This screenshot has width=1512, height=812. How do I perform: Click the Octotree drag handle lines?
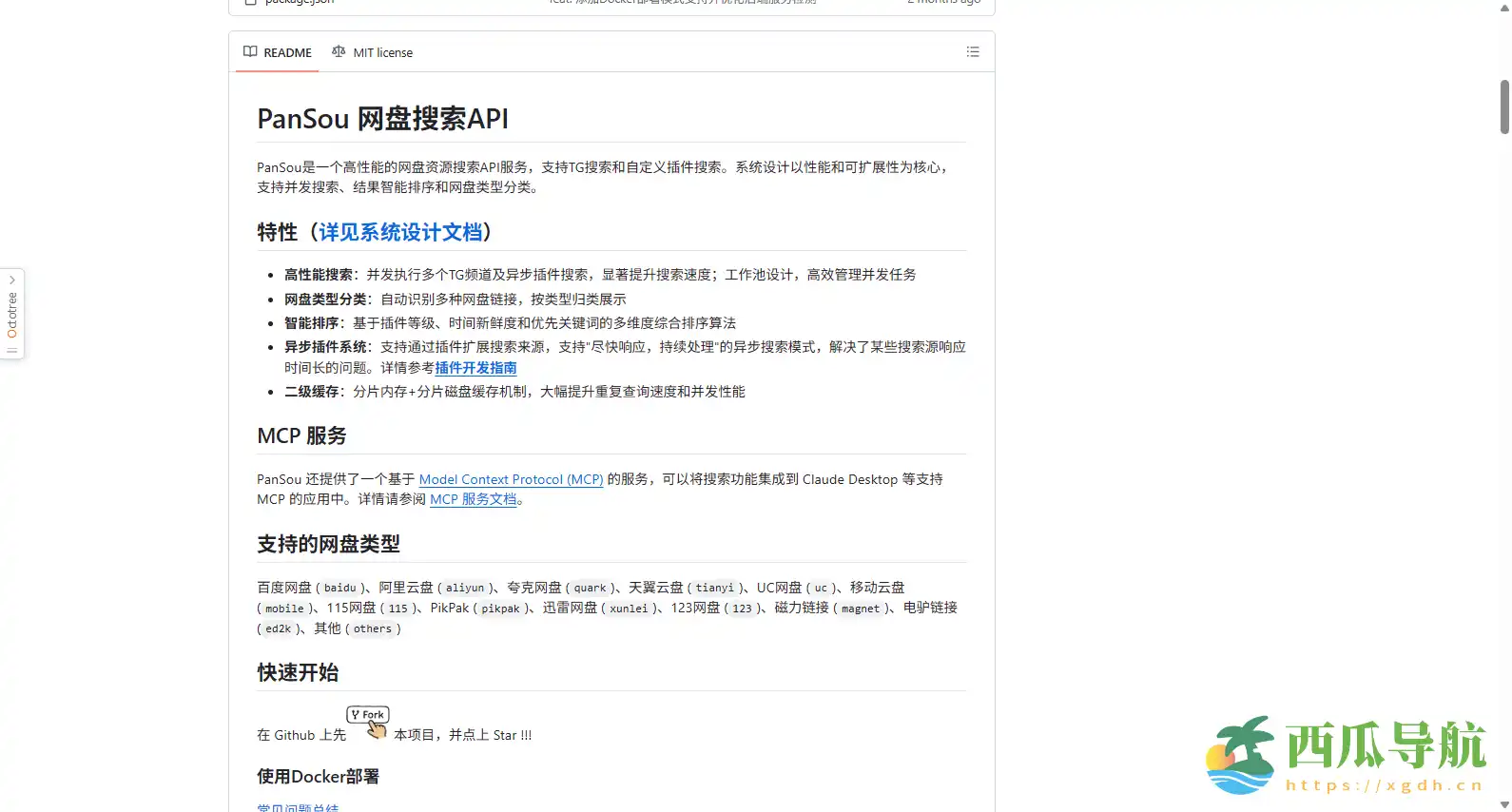coord(12,350)
